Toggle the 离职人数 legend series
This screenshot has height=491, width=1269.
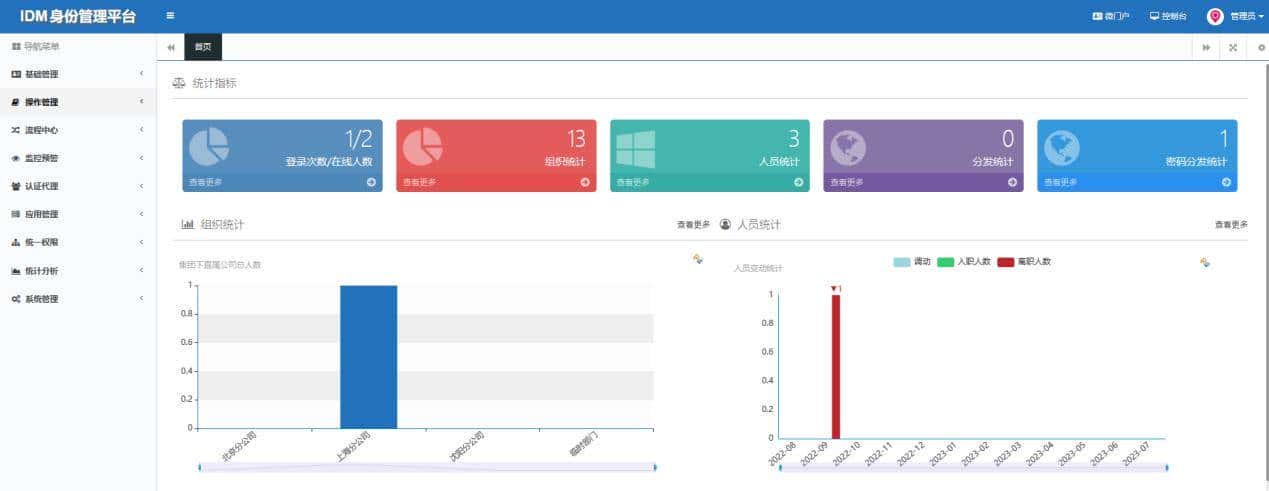coord(1024,262)
